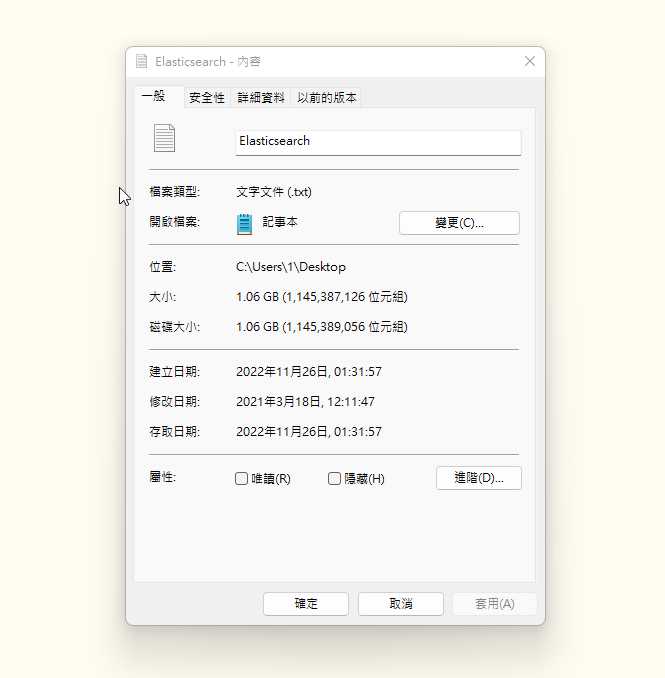Open the 詳細資料 tab
This screenshot has width=665, height=678.
(261, 97)
